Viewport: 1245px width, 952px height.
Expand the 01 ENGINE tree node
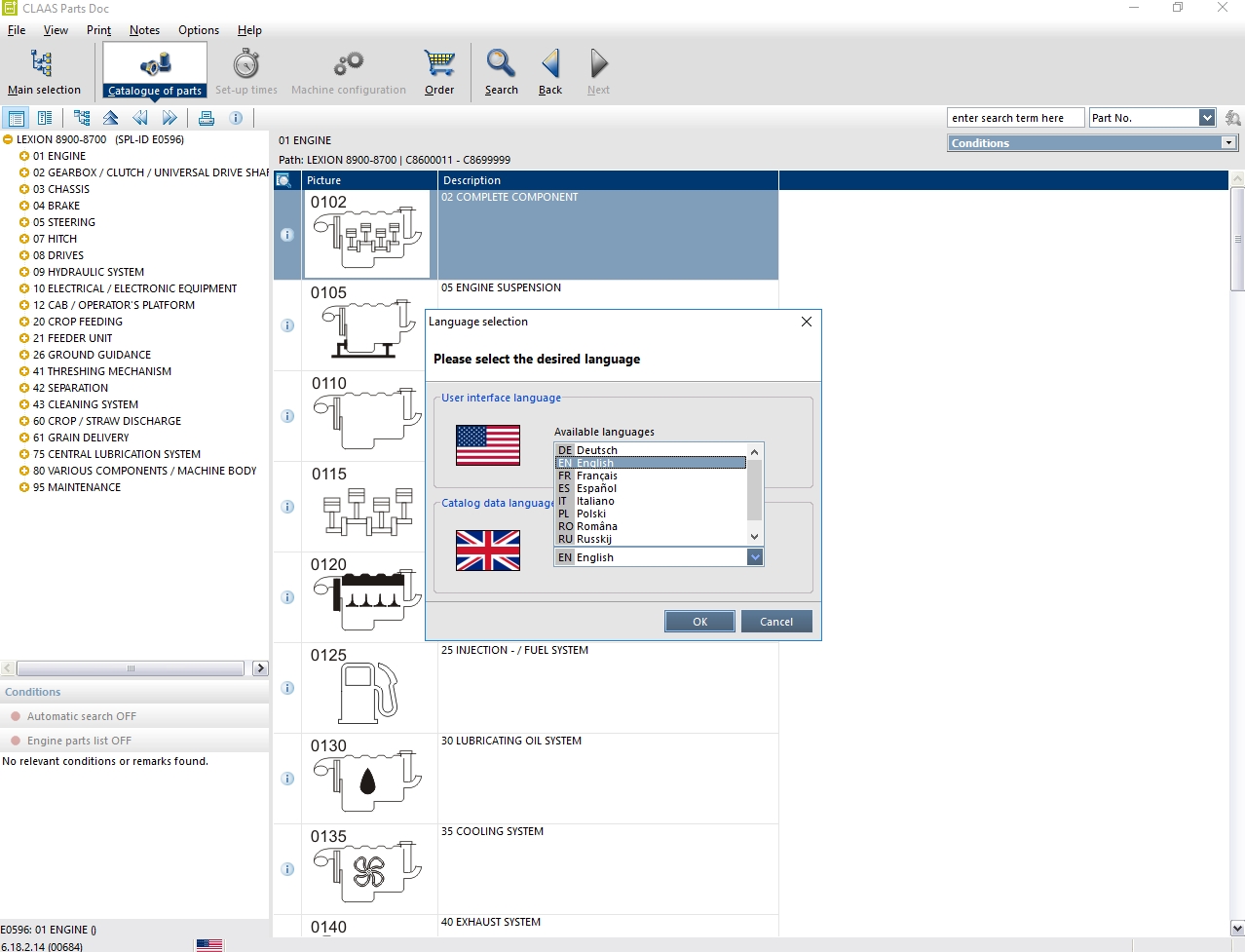24,156
